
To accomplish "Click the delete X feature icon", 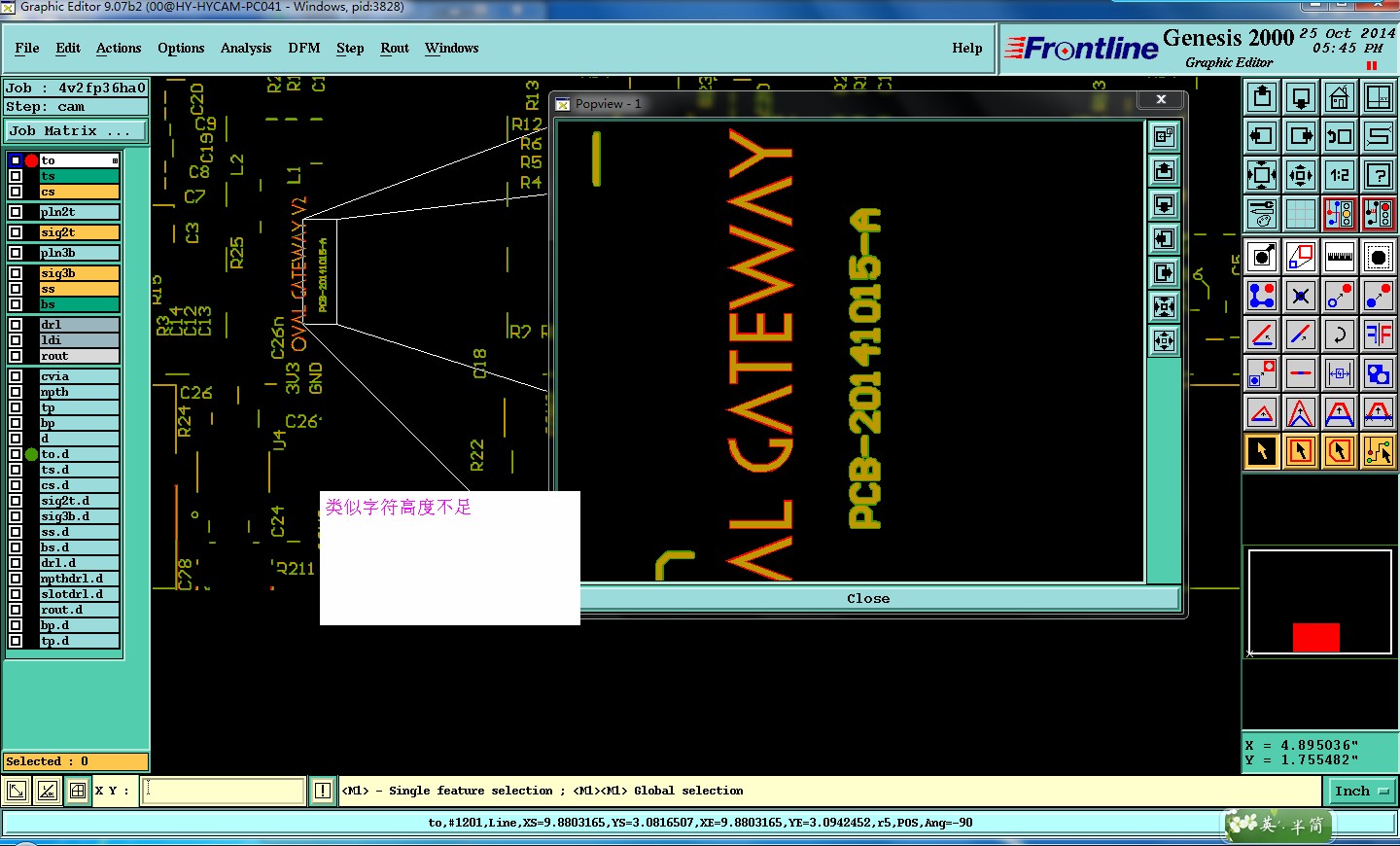I will 1301,296.
